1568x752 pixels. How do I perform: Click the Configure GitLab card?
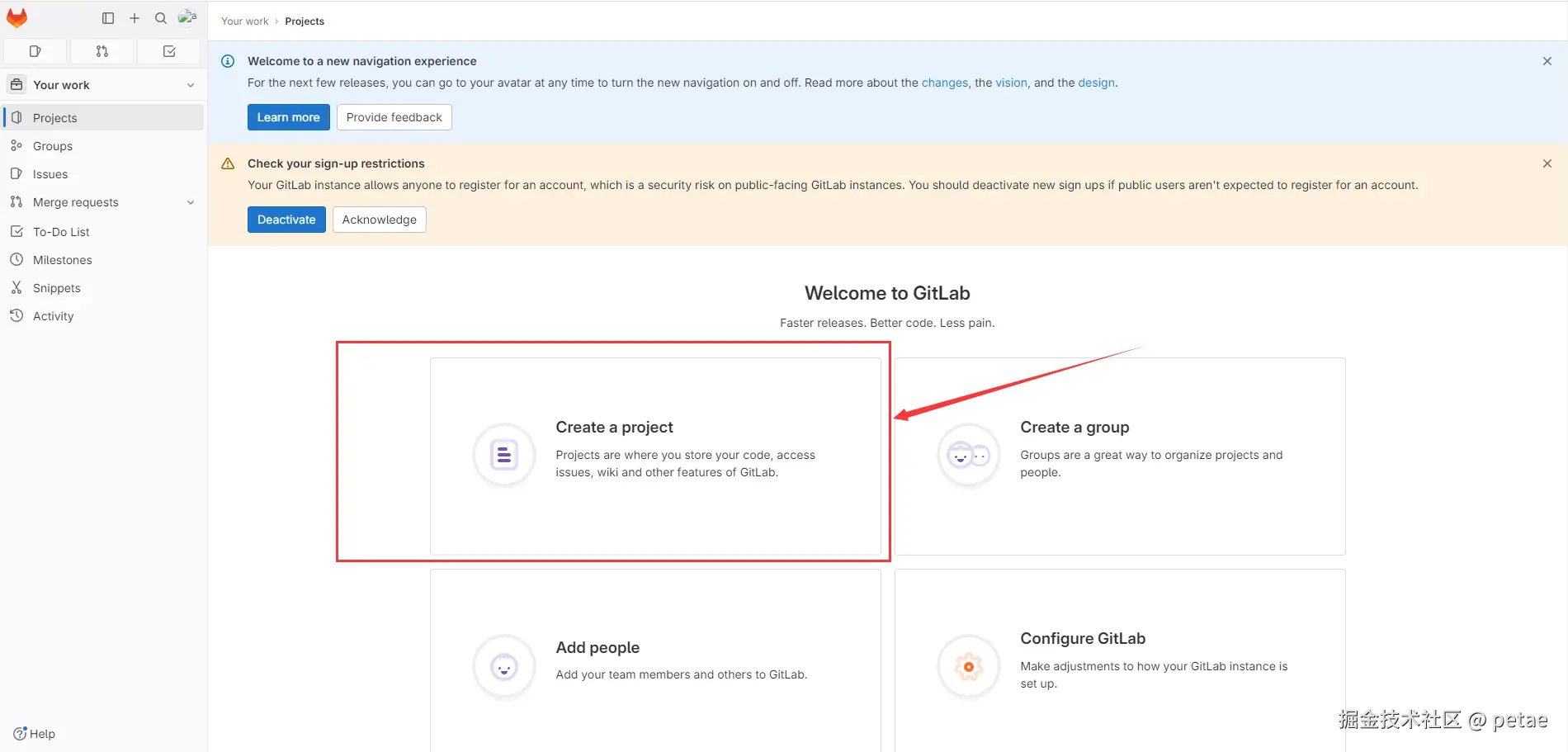click(1120, 660)
